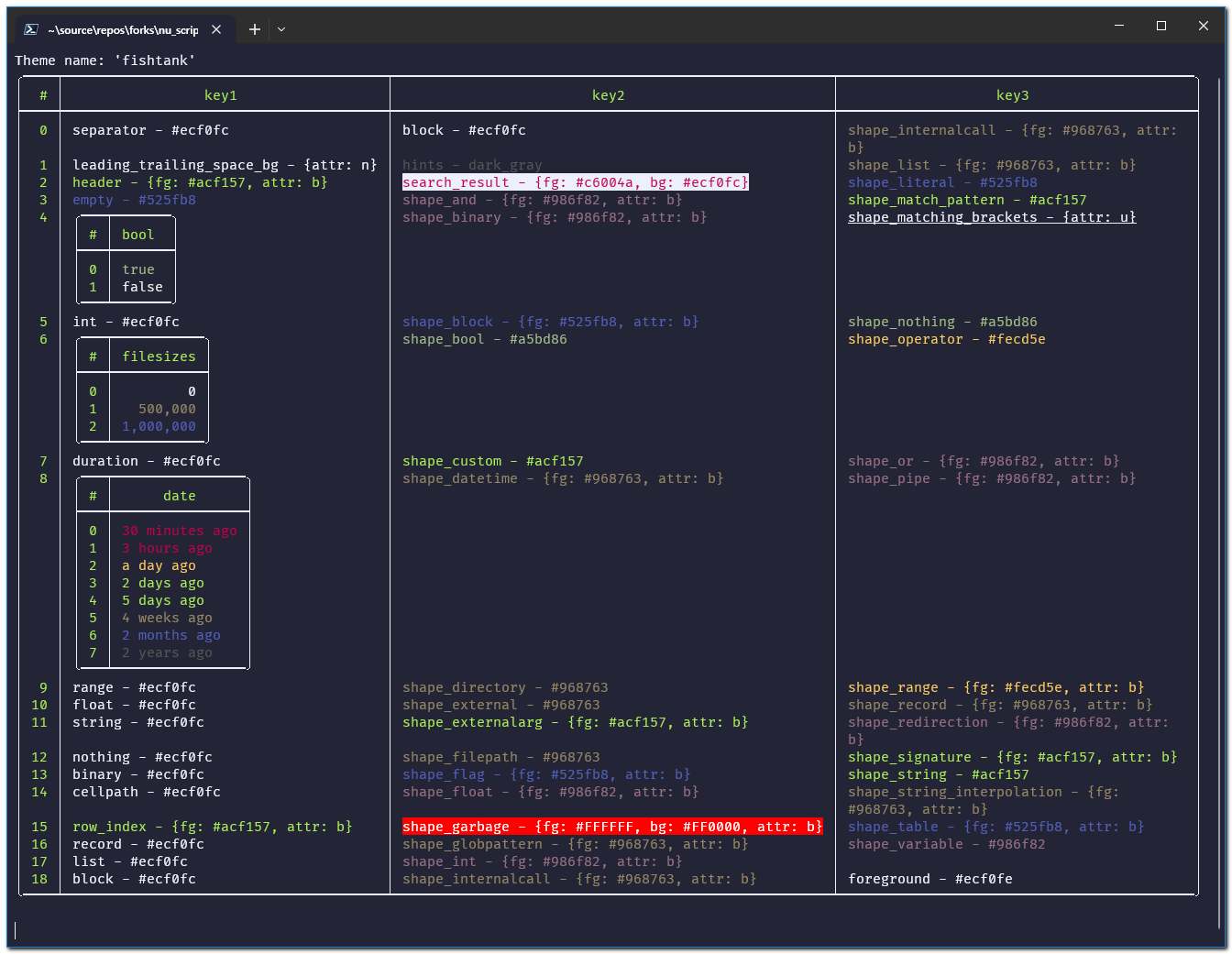Click the 'filesizes' nested table header
Screen dimensions: 1232x954
coord(159,356)
